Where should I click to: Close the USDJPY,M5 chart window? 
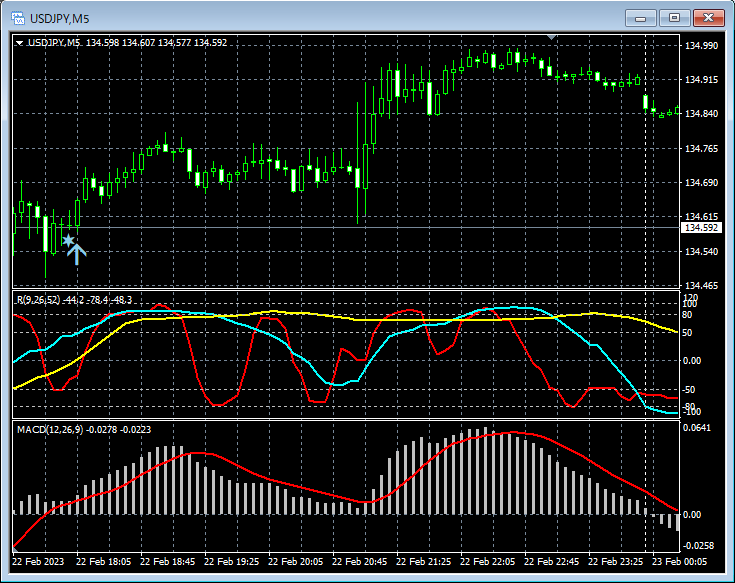tap(709, 17)
